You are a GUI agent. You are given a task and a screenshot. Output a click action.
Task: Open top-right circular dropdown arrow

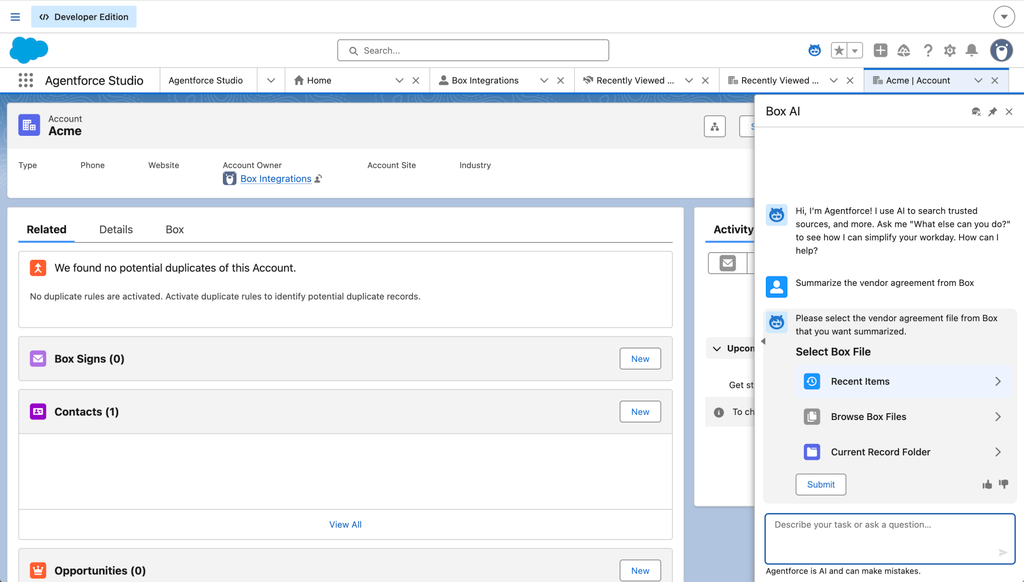tap(1004, 17)
